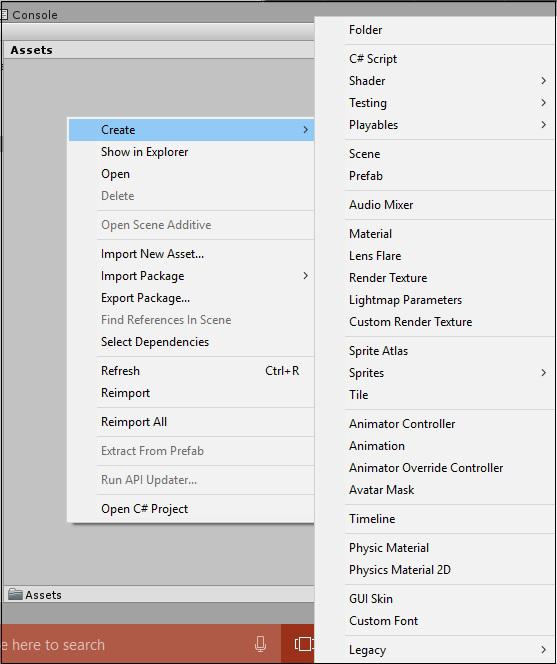Screen dimensions: 557x664
Task: Select Show in Explorer
Action: [191, 152]
